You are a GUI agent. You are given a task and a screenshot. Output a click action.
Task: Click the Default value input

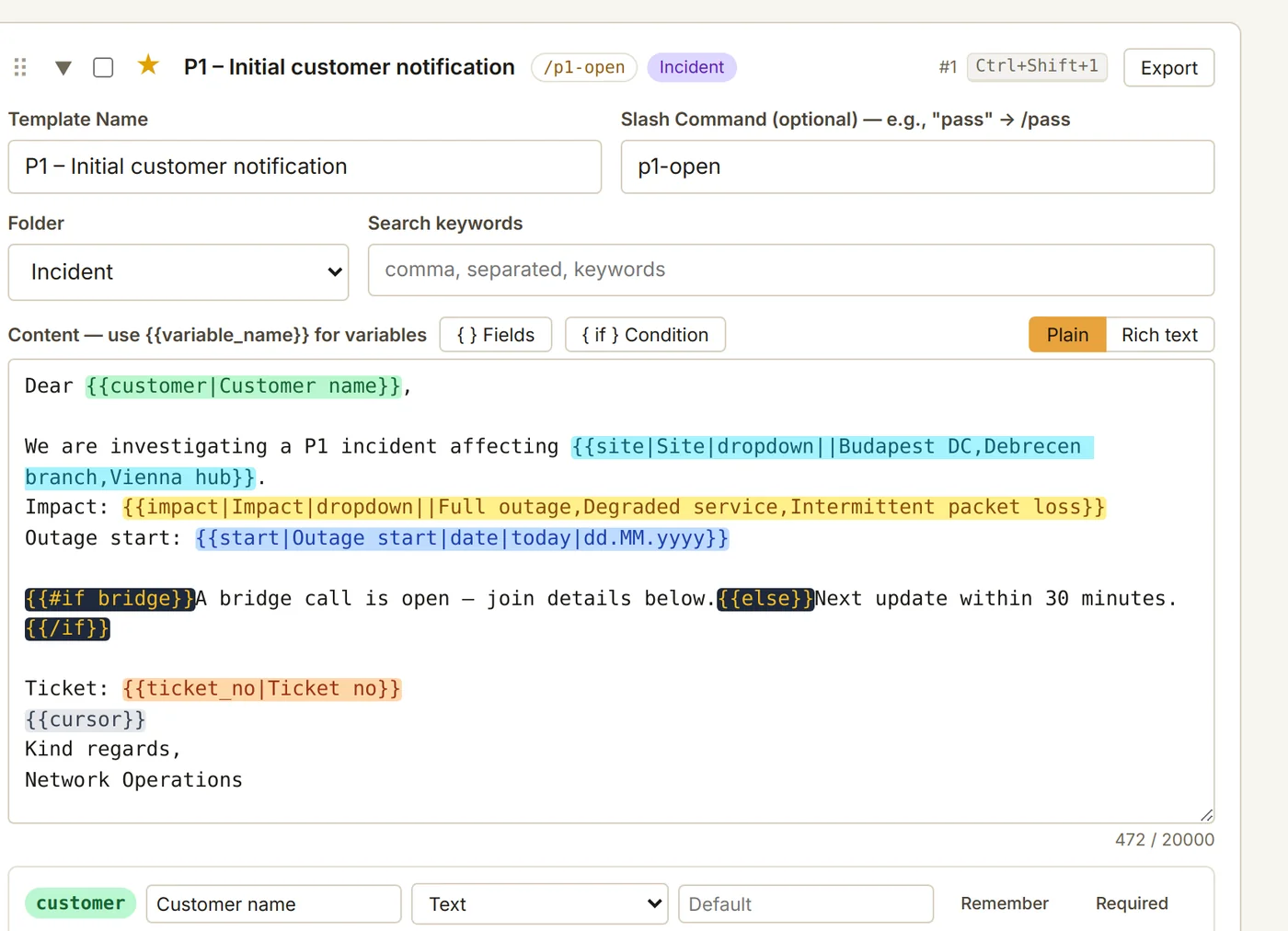coord(806,904)
